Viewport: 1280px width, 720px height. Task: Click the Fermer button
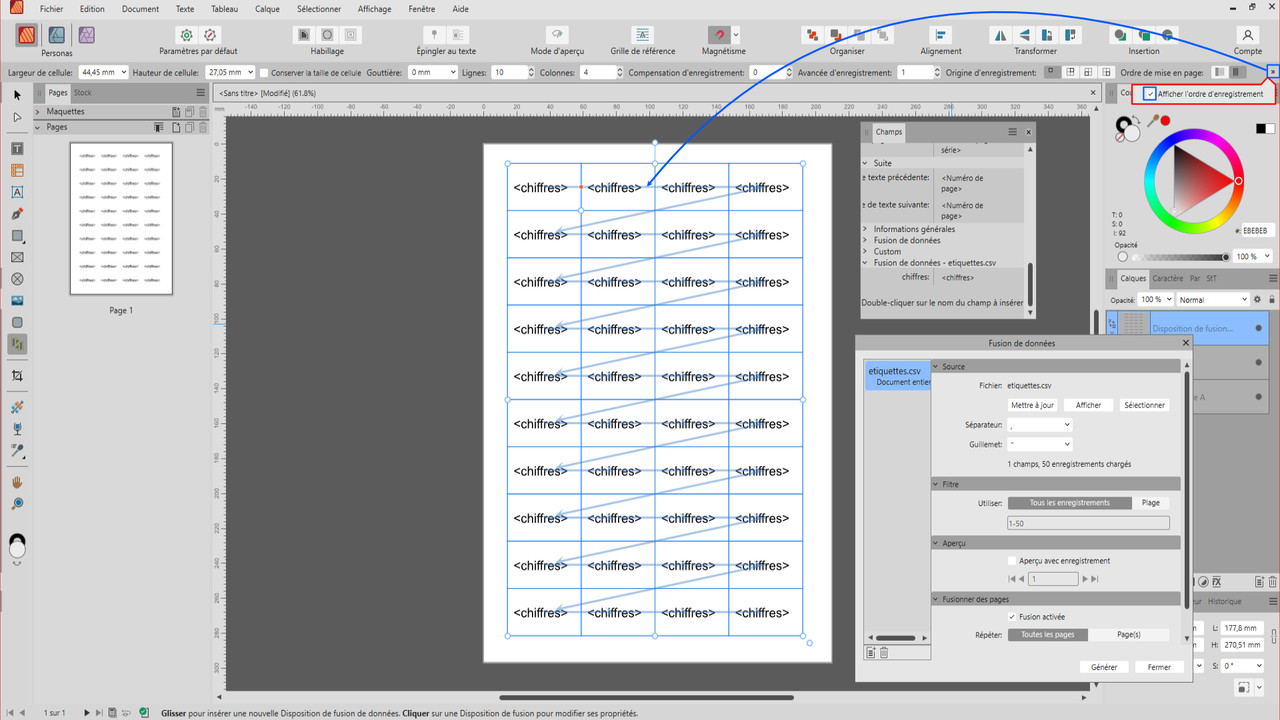[x=1159, y=667]
